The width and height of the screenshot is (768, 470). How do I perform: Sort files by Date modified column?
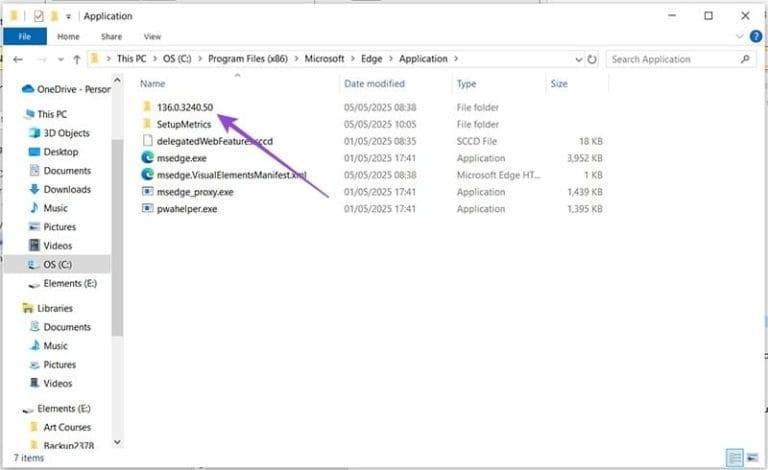pyautogui.click(x=374, y=84)
